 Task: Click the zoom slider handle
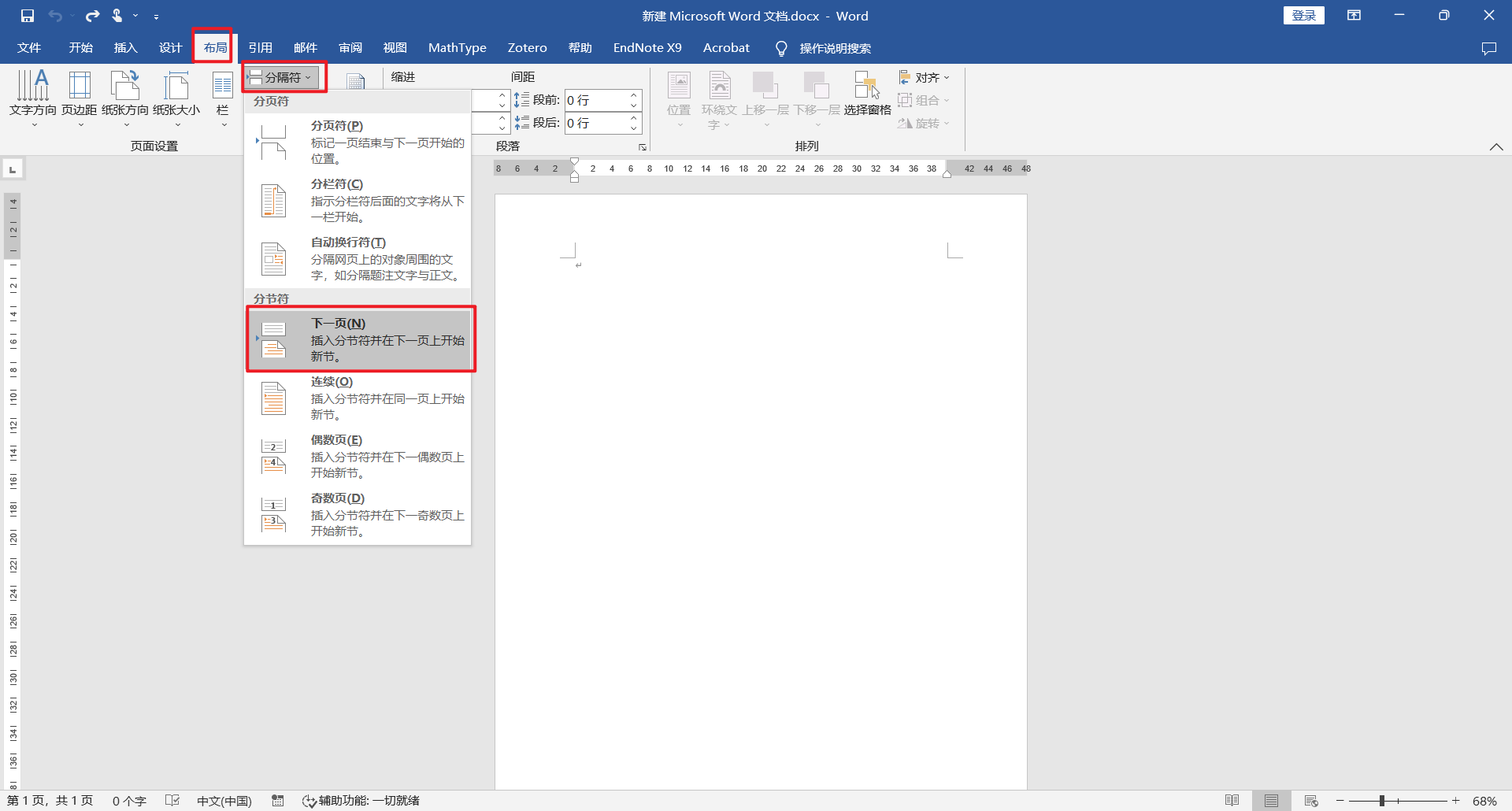1382,801
